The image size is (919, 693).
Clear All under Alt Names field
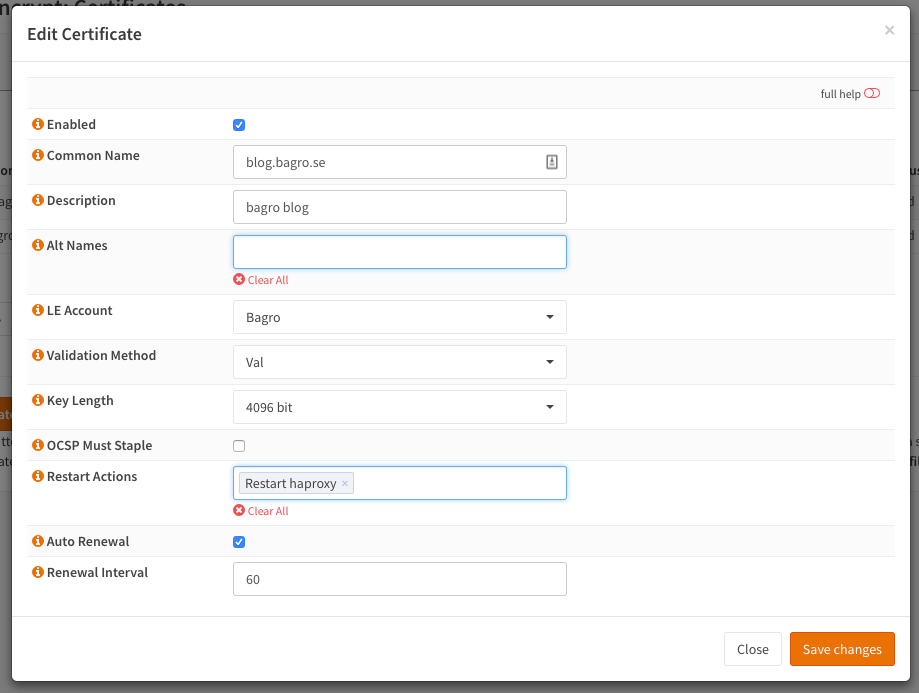pos(261,280)
